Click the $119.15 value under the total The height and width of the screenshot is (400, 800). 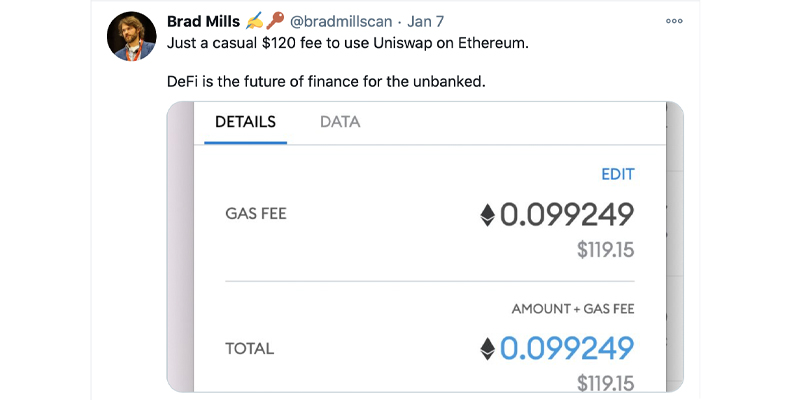tap(605, 382)
